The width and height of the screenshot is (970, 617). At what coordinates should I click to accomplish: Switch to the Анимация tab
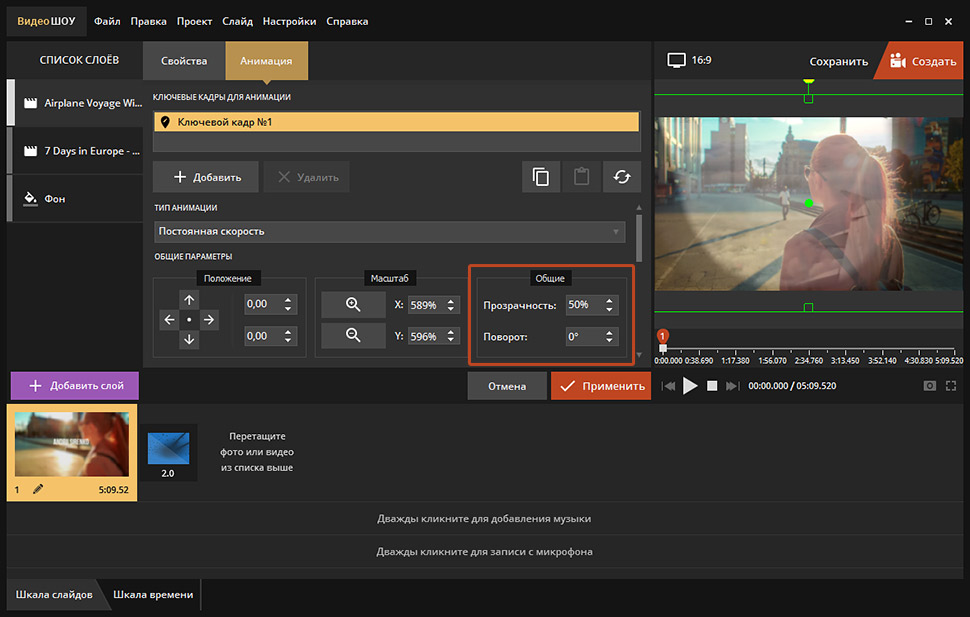[x=266, y=61]
